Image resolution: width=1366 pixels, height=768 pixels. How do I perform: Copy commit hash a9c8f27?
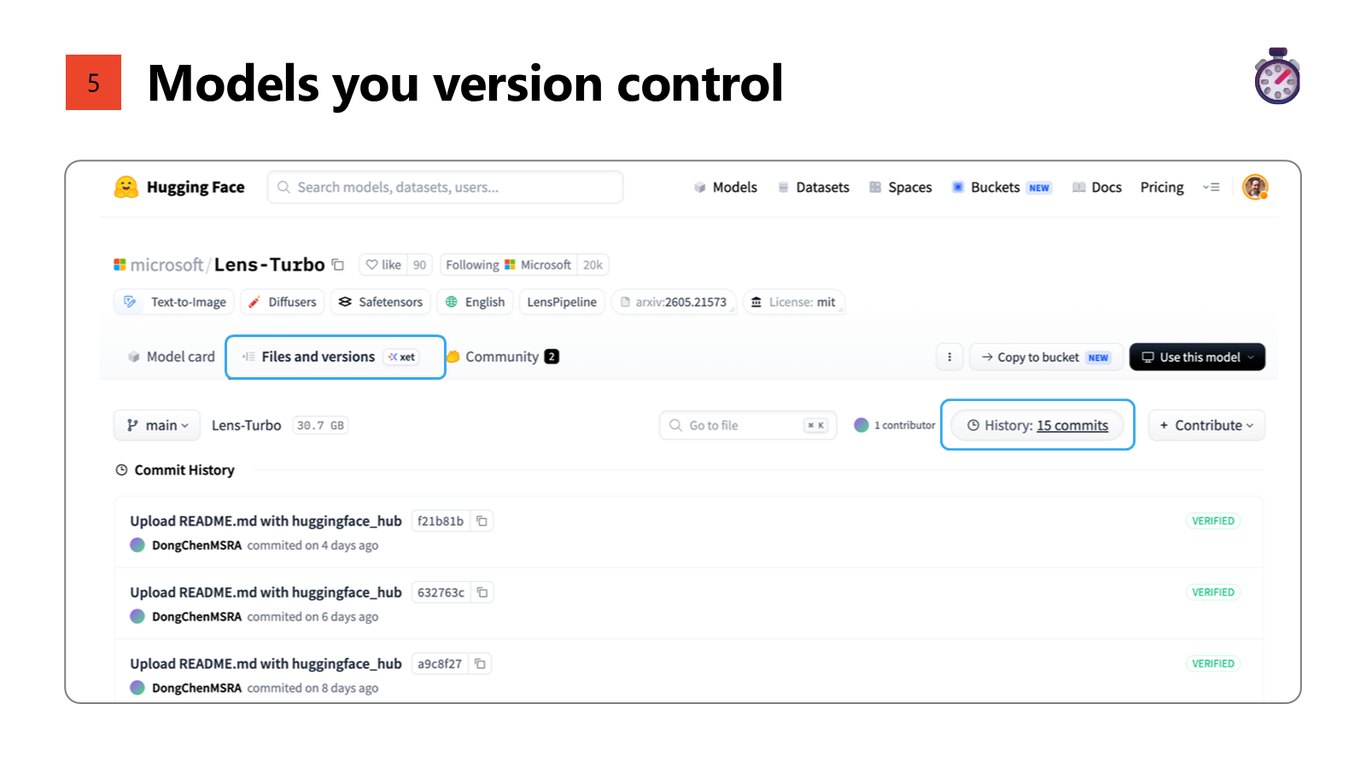[480, 663]
